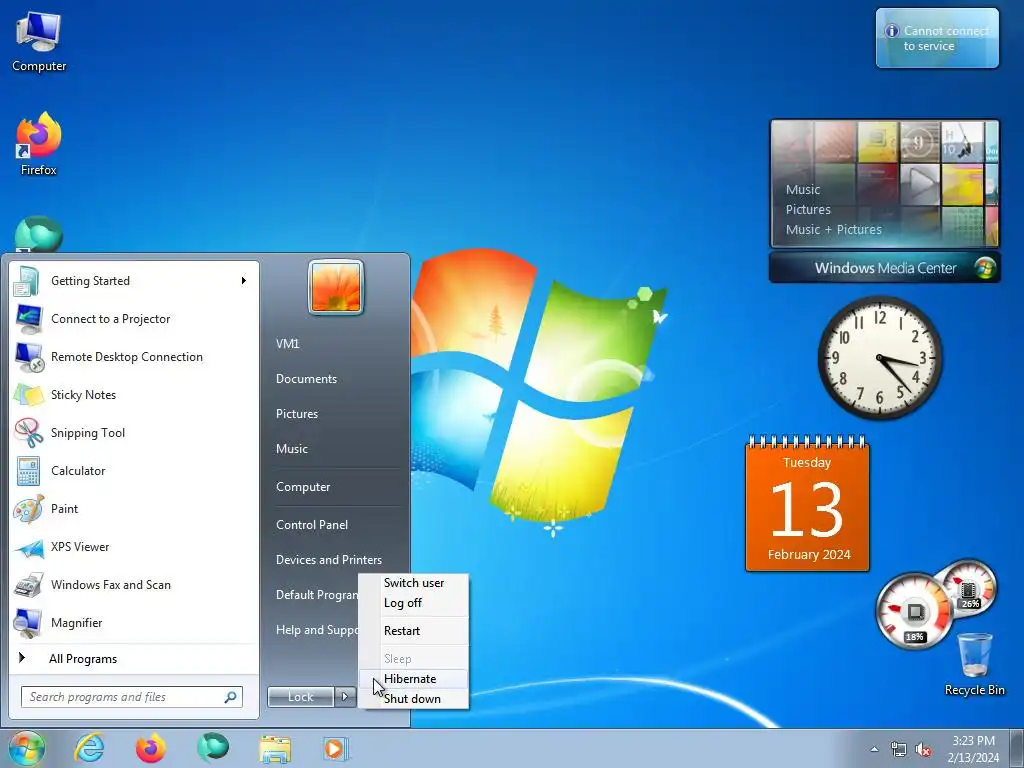Choose Switch user from power menu
Screen dimensions: 1024x768
click(x=414, y=583)
